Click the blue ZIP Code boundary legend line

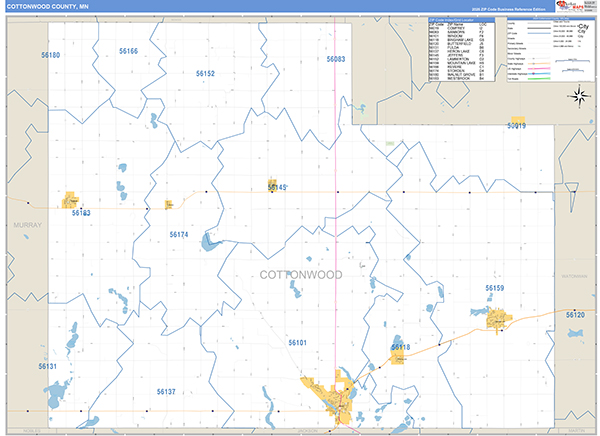tap(539, 33)
